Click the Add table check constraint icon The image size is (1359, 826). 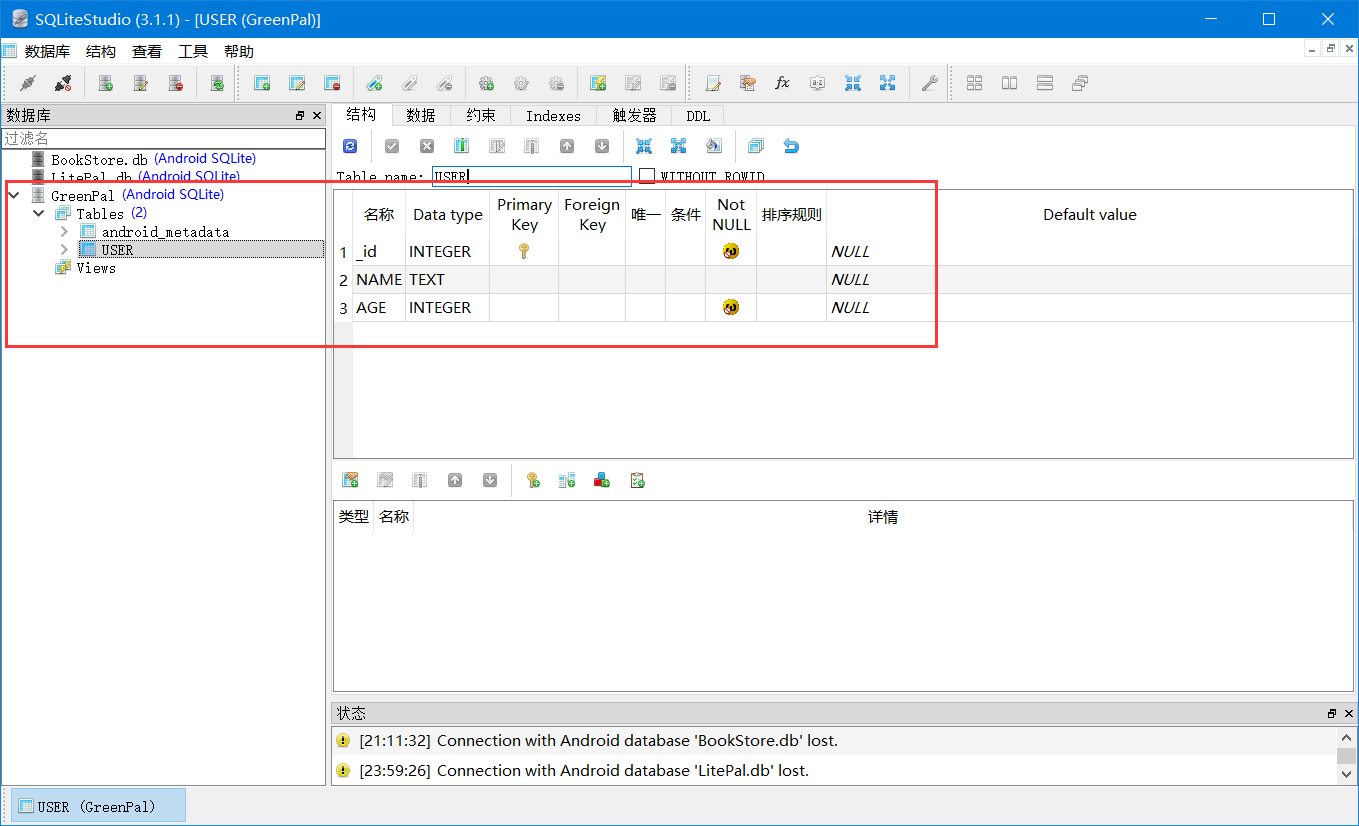[x=637, y=480]
